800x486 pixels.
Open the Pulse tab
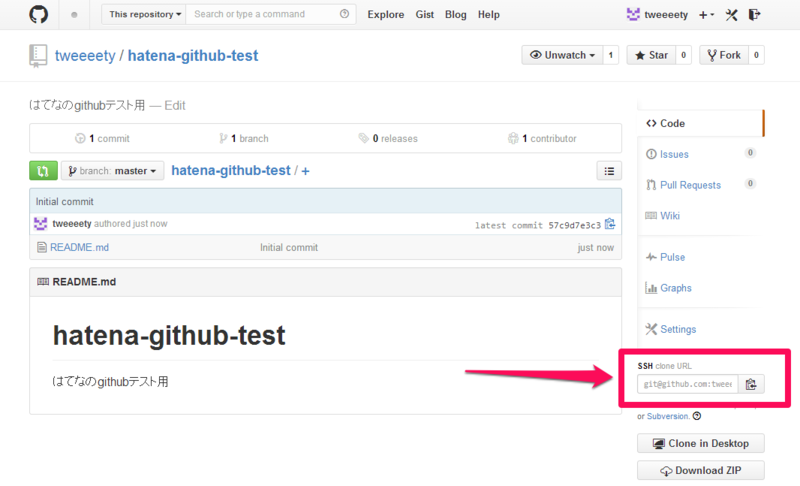pyautogui.click(x=672, y=257)
